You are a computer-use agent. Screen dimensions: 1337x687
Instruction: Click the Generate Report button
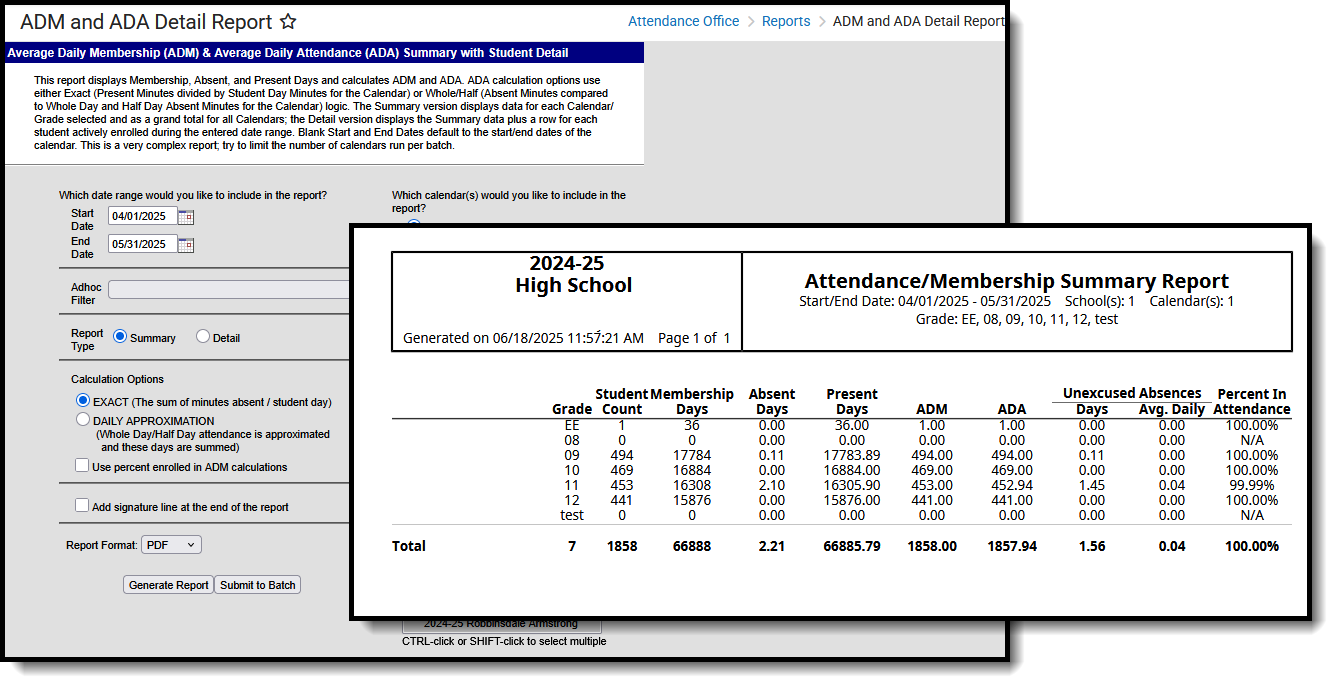(169, 585)
